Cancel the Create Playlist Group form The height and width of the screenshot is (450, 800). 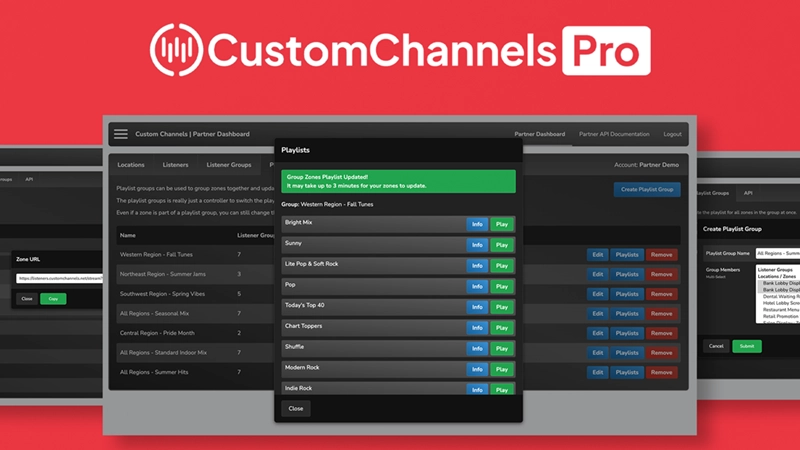pos(716,346)
